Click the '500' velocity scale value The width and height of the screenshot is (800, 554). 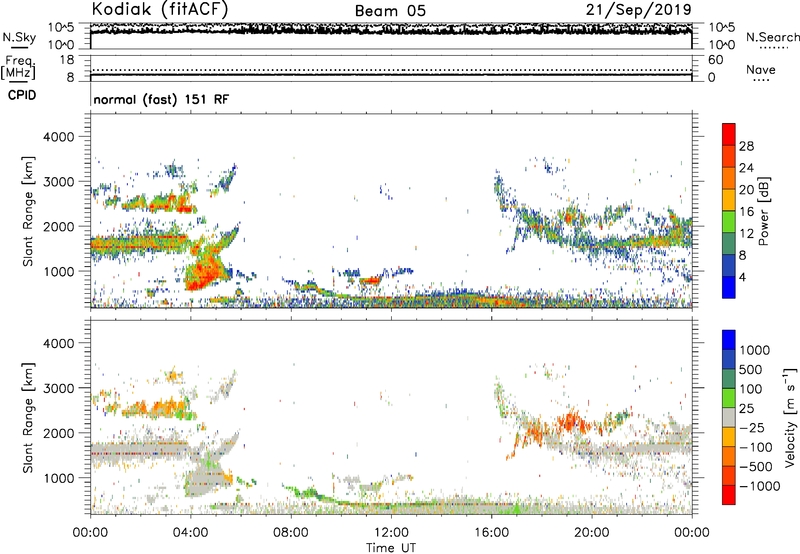point(751,369)
